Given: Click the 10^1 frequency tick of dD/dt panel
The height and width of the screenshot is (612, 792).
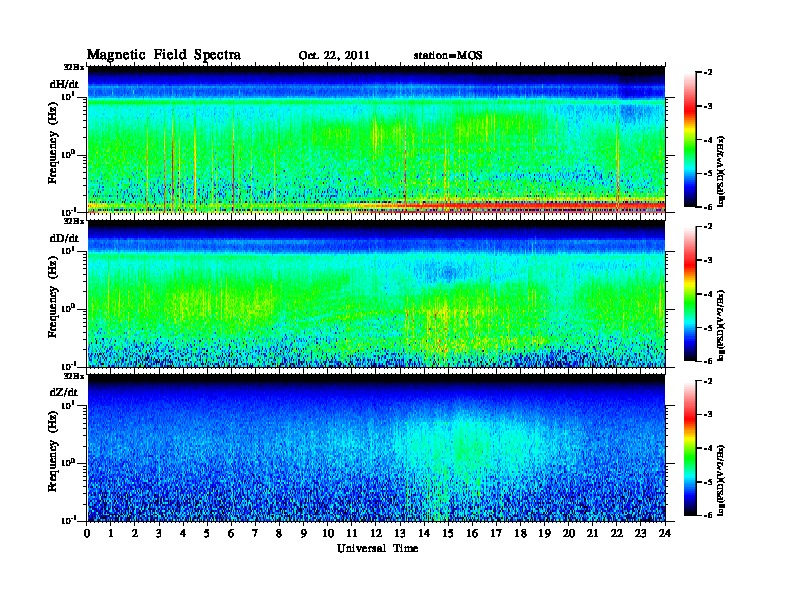Looking at the screenshot, I should [x=68, y=250].
